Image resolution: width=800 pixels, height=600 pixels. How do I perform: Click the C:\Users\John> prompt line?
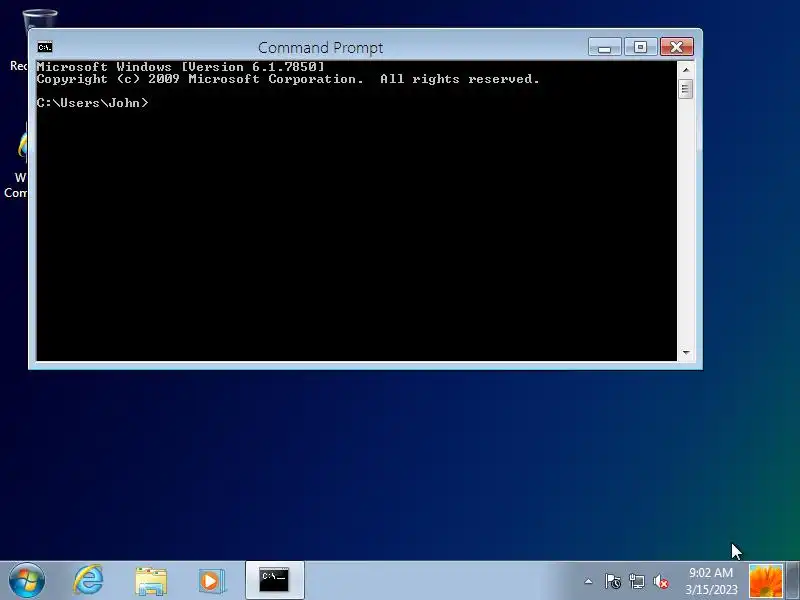[92, 103]
